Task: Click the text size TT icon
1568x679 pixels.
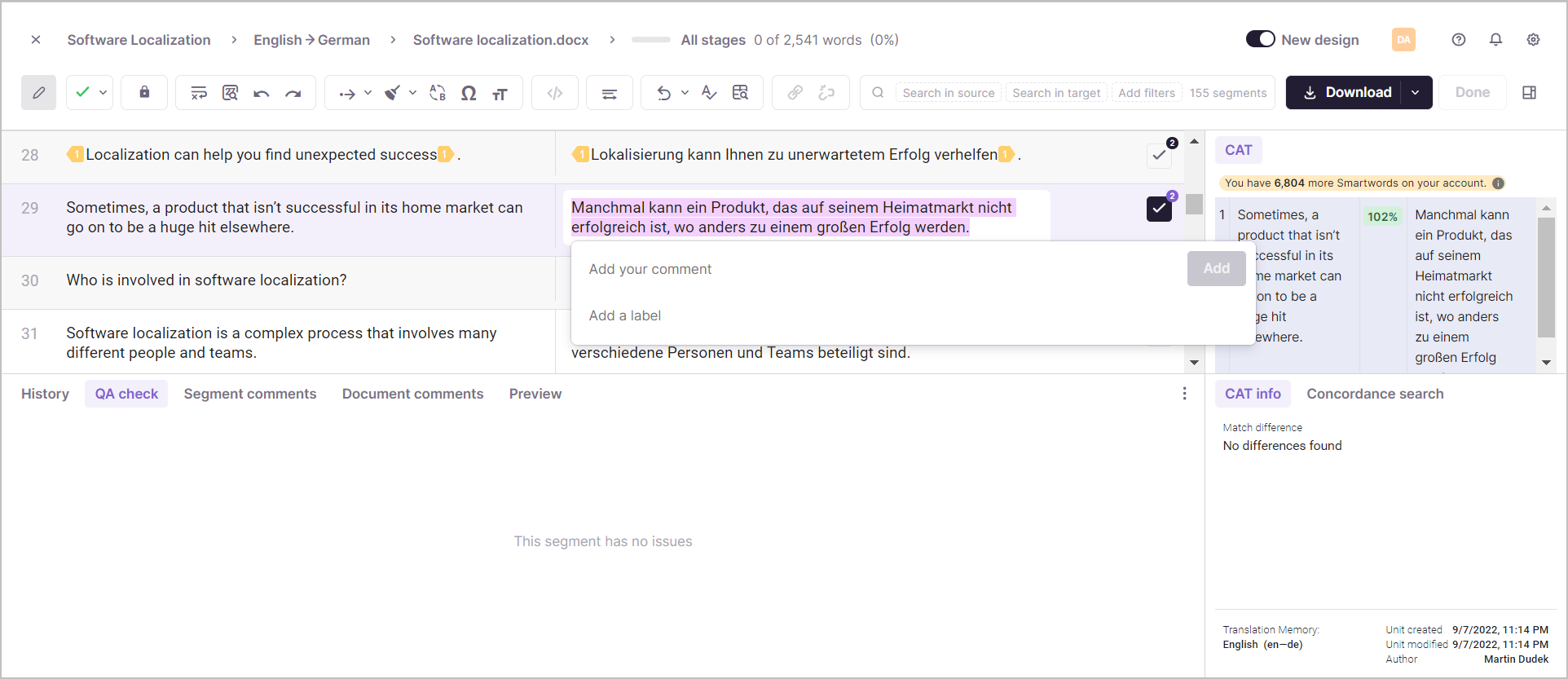Action: 500,94
